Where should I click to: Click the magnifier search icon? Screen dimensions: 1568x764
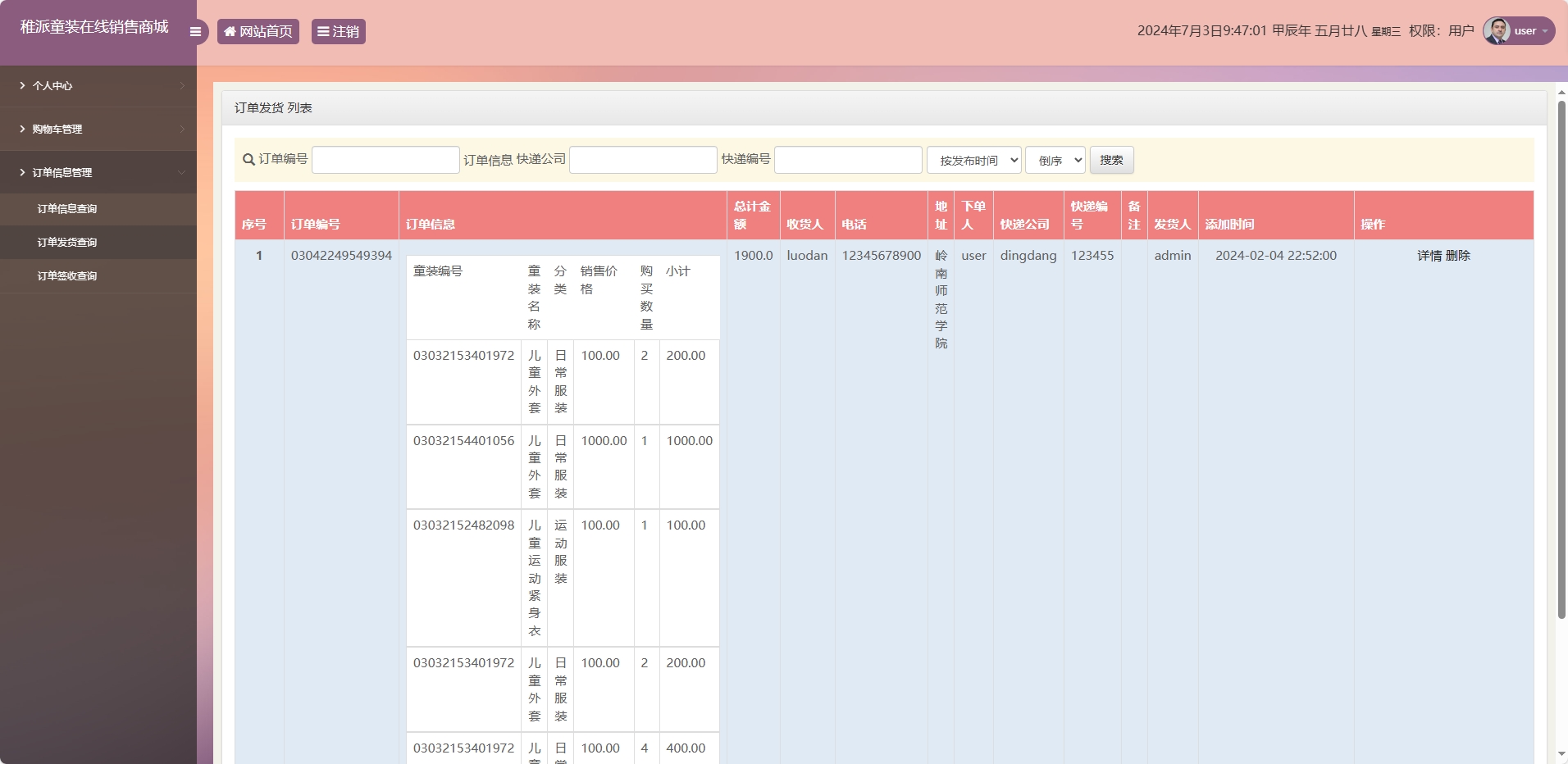click(247, 160)
